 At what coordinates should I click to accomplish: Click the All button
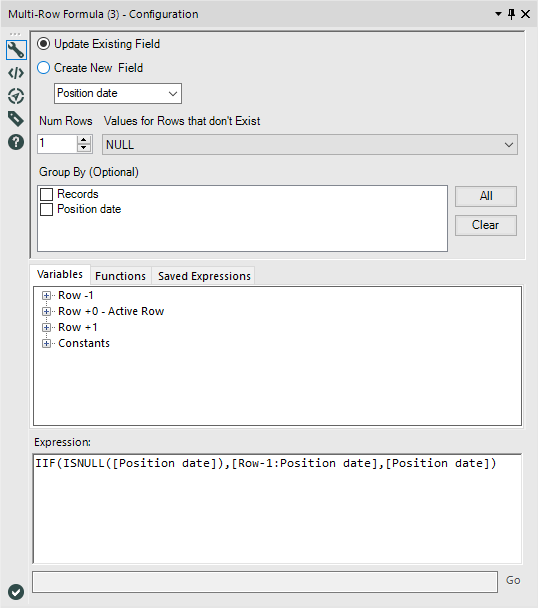tap(486, 196)
